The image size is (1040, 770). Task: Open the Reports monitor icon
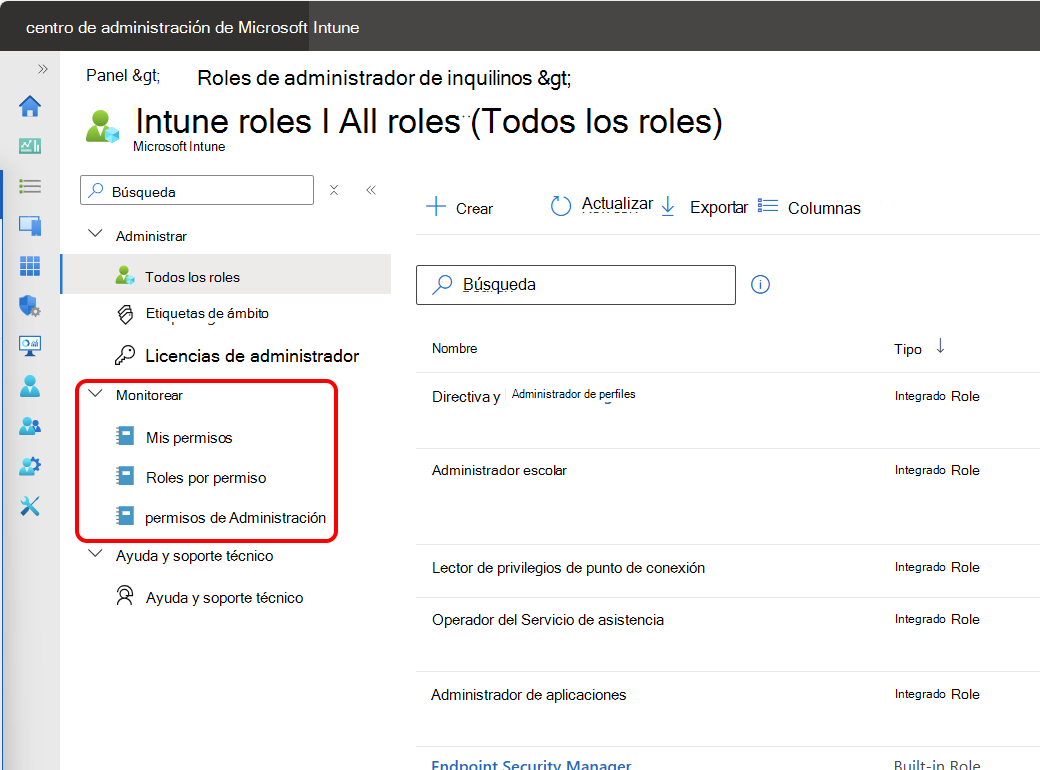[30, 346]
